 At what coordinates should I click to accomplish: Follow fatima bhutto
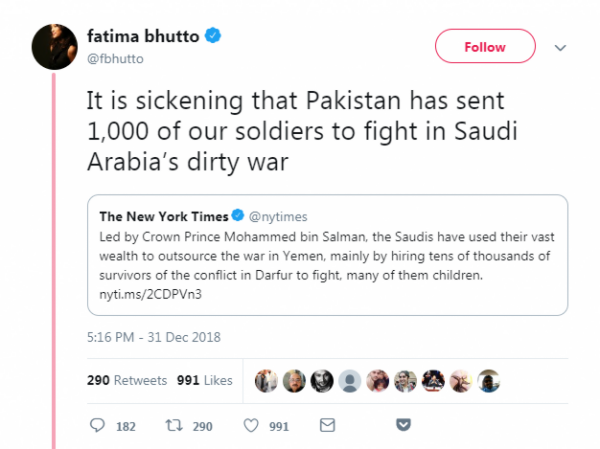484,48
